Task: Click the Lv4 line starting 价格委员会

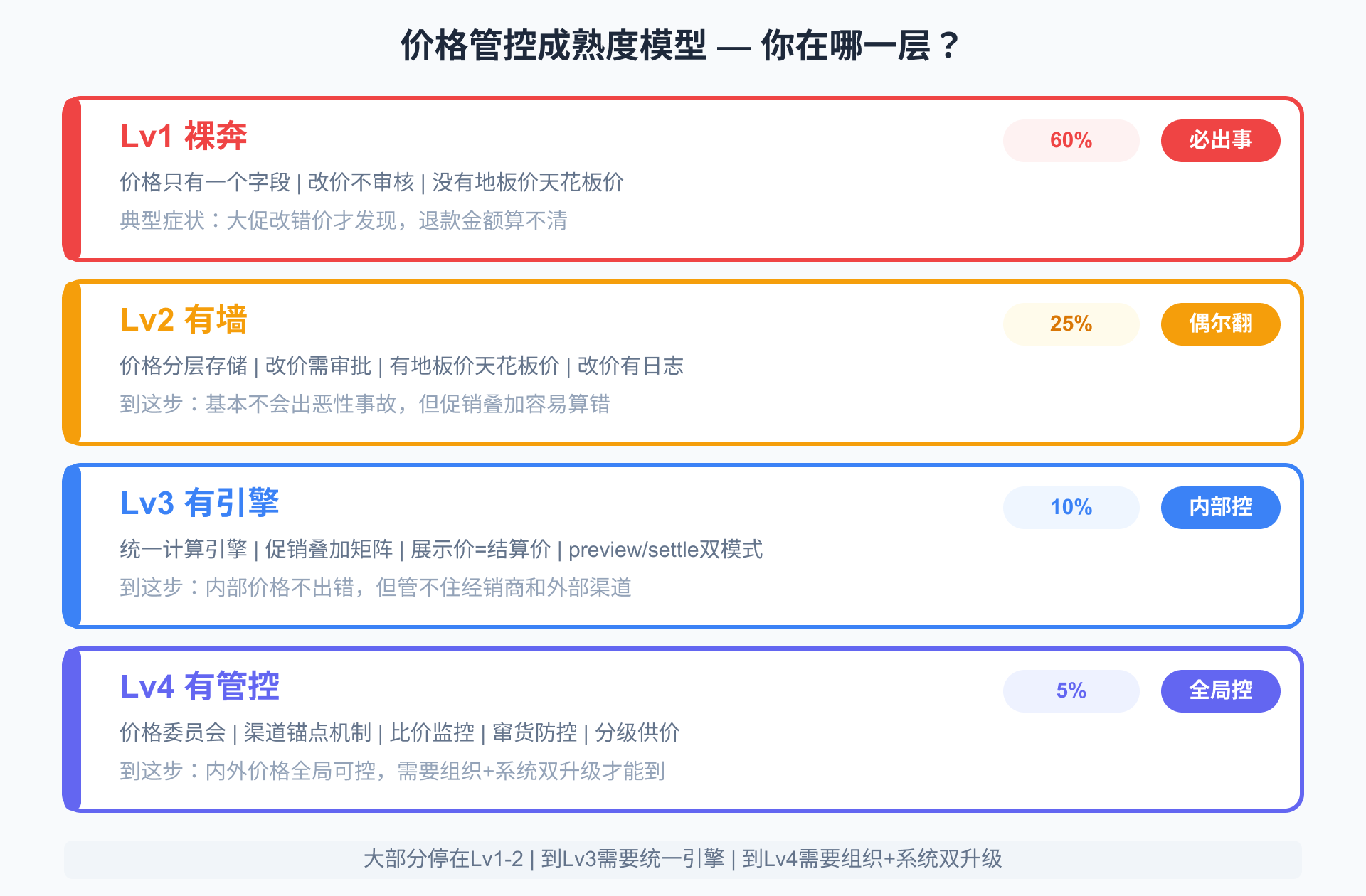Action: (x=399, y=732)
